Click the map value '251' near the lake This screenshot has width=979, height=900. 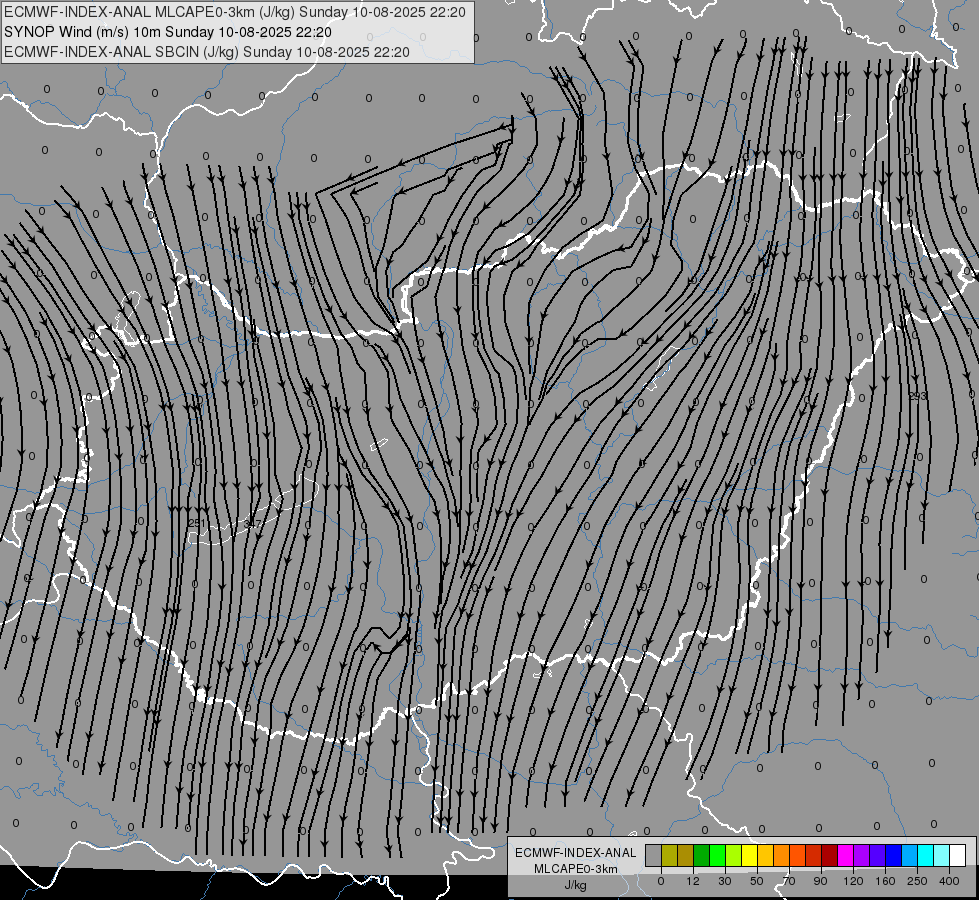pos(197,523)
